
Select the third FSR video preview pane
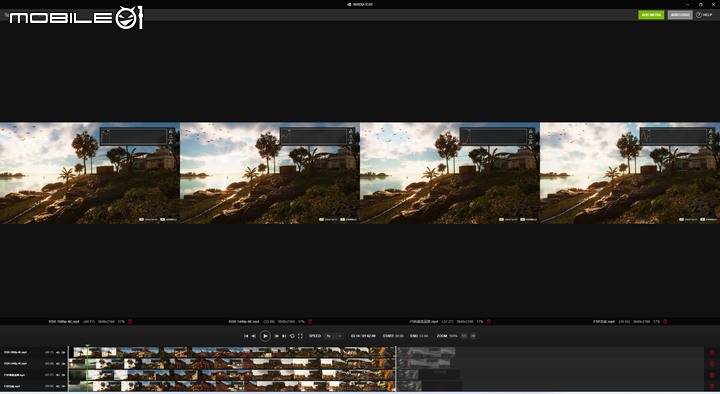click(450, 173)
